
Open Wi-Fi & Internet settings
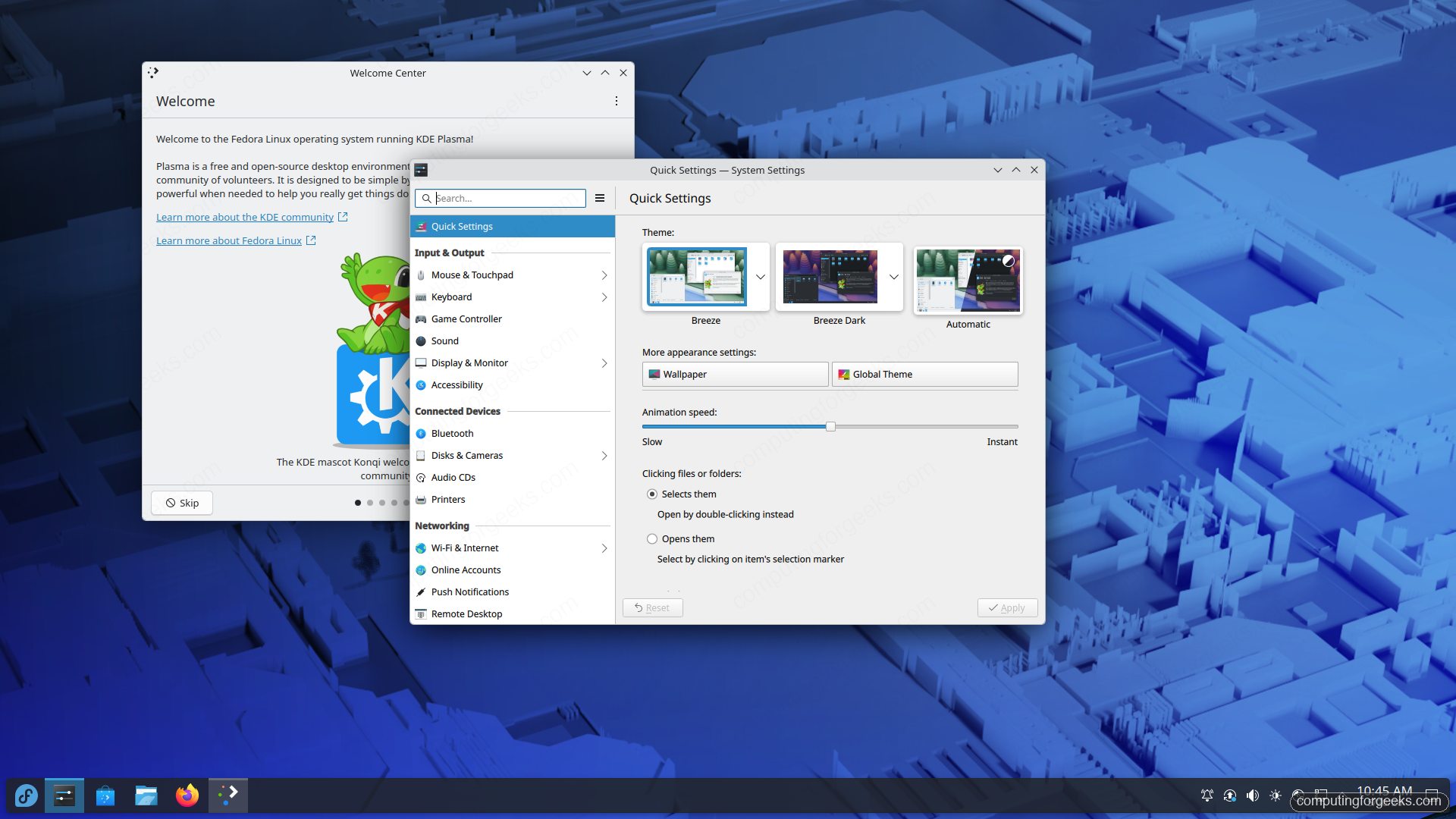coord(513,548)
